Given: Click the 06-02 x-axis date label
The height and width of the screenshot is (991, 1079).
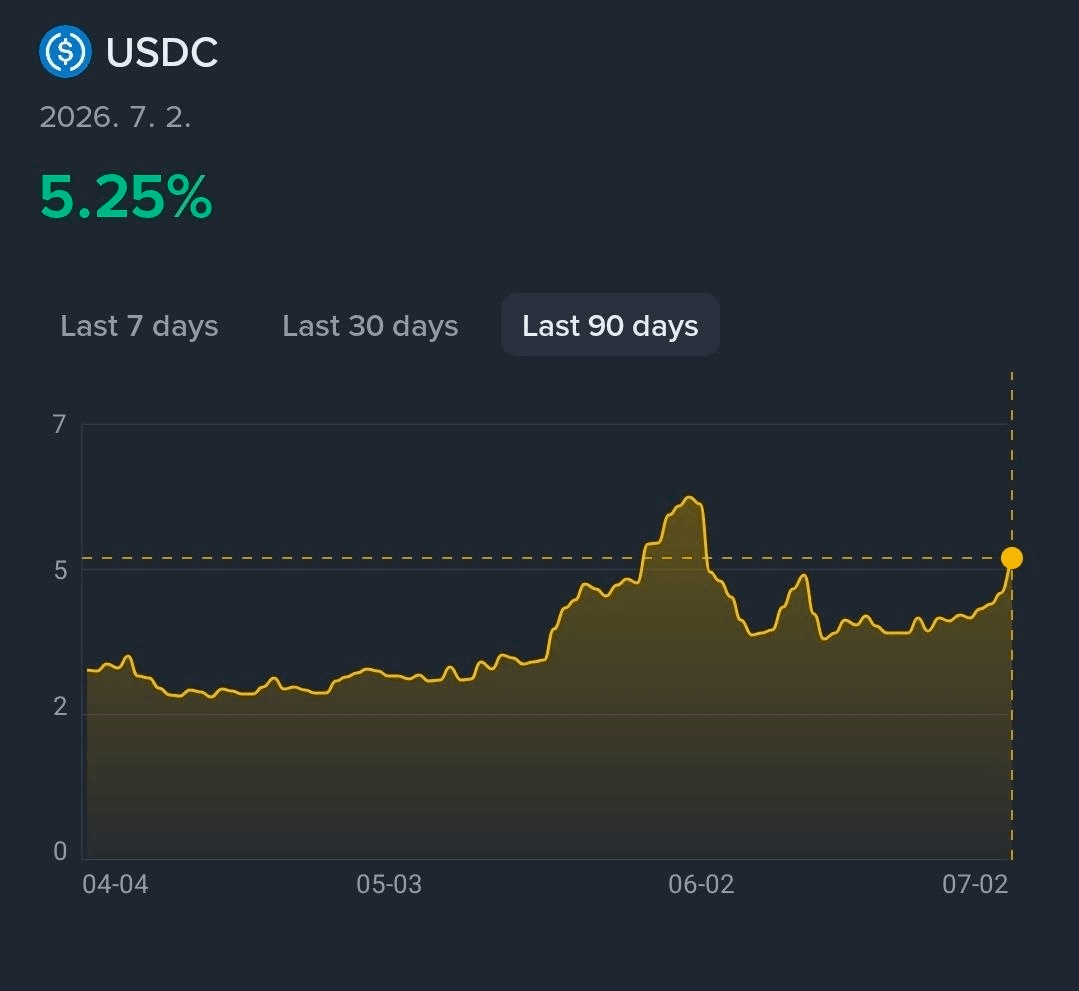Looking at the screenshot, I should [701, 884].
